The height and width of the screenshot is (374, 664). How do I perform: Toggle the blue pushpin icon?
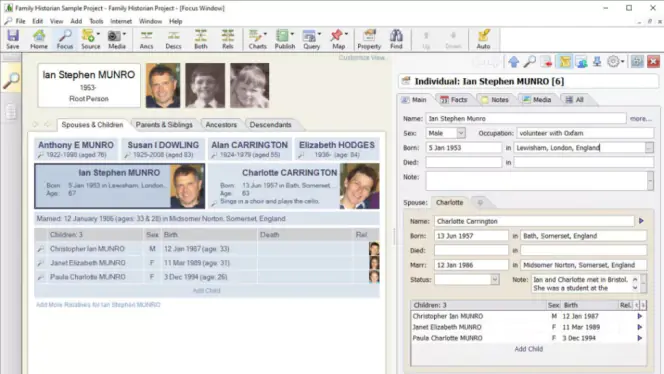[x=597, y=62]
